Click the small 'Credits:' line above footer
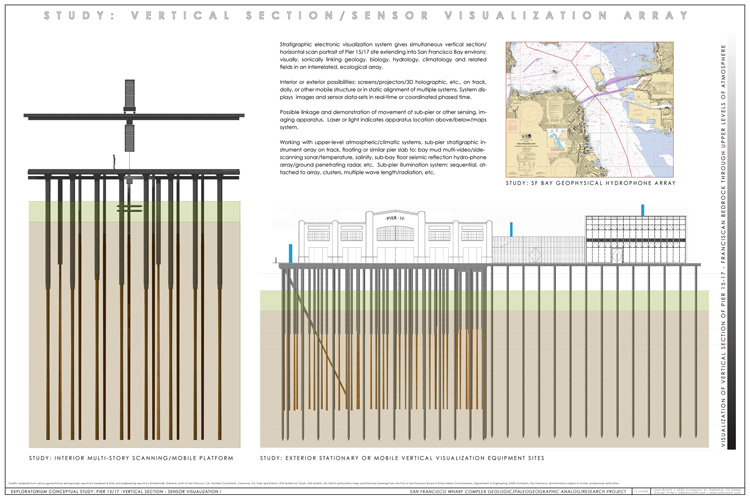This screenshot has height=500, width=750. 313,483
